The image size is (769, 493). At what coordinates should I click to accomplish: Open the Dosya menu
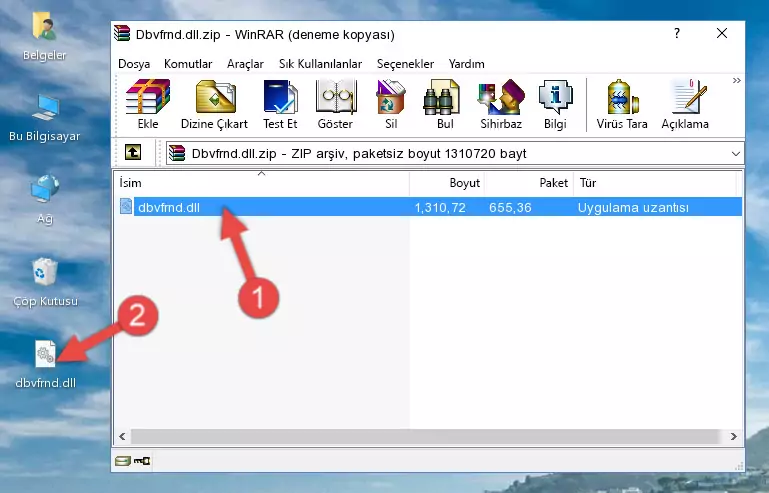[134, 64]
